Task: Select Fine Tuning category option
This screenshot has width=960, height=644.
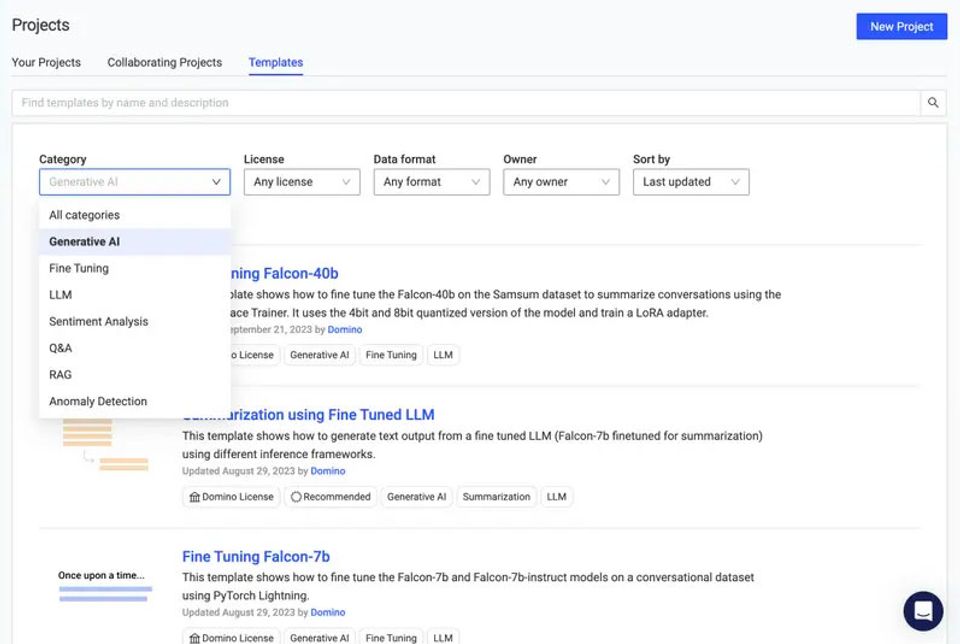Action: tap(135, 268)
